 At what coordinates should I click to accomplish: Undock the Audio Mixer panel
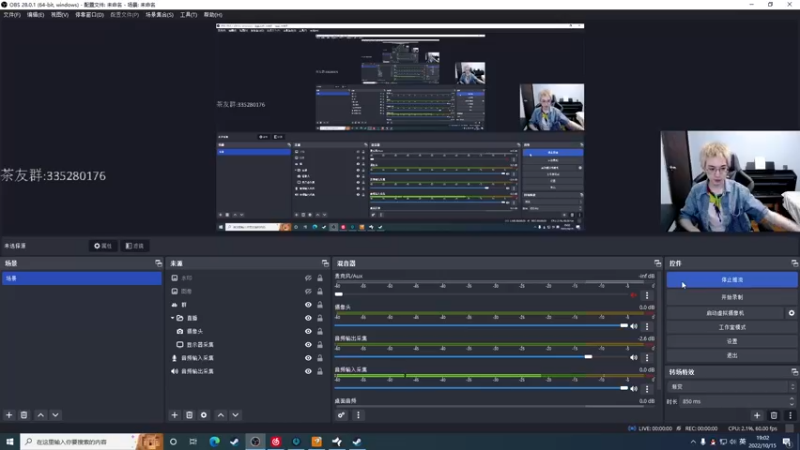click(x=657, y=263)
